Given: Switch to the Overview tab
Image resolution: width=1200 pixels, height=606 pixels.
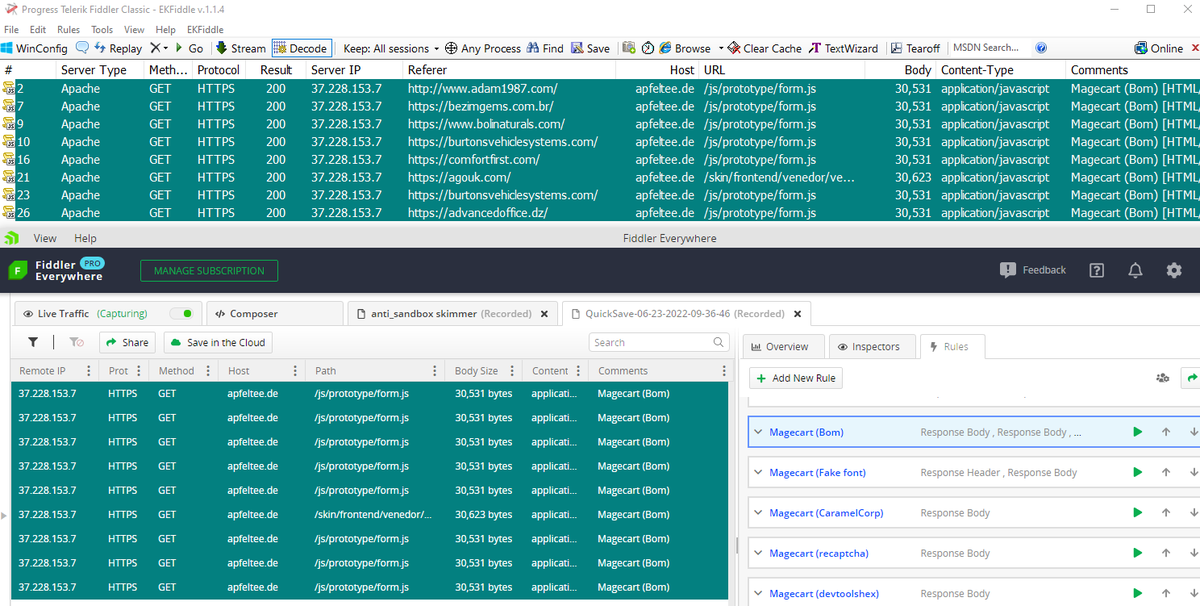Looking at the screenshot, I should click(x=786, y=346).
